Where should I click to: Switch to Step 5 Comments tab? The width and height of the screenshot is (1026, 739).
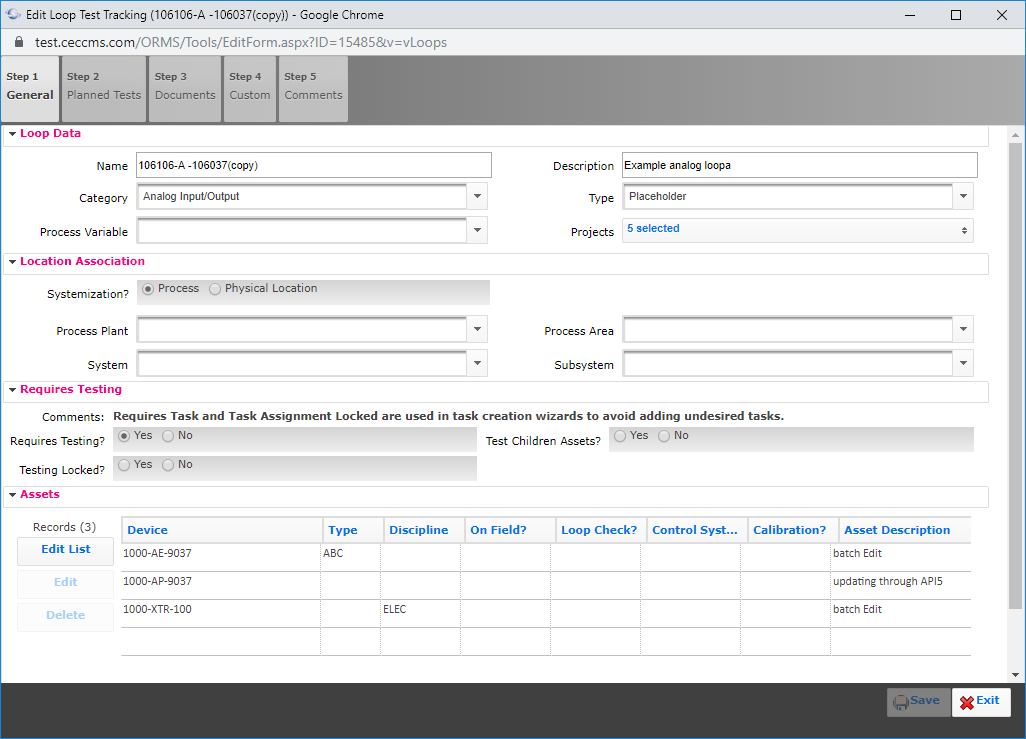(x=313, y=88)
